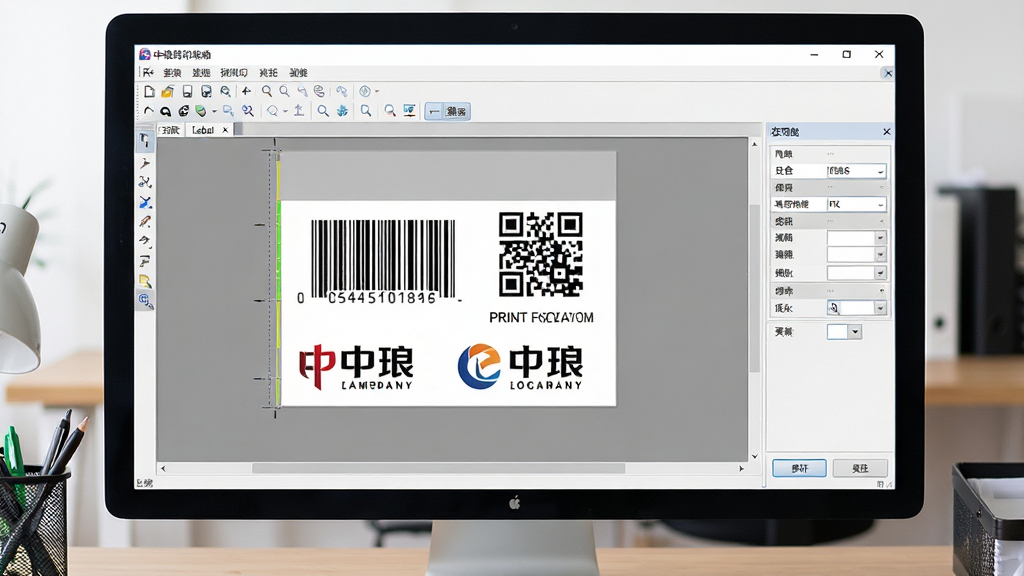The width and height of the screenshot is (1024, 576).
Task: Open the topmost combo box in the right panel
Action: tap(856, 171)
